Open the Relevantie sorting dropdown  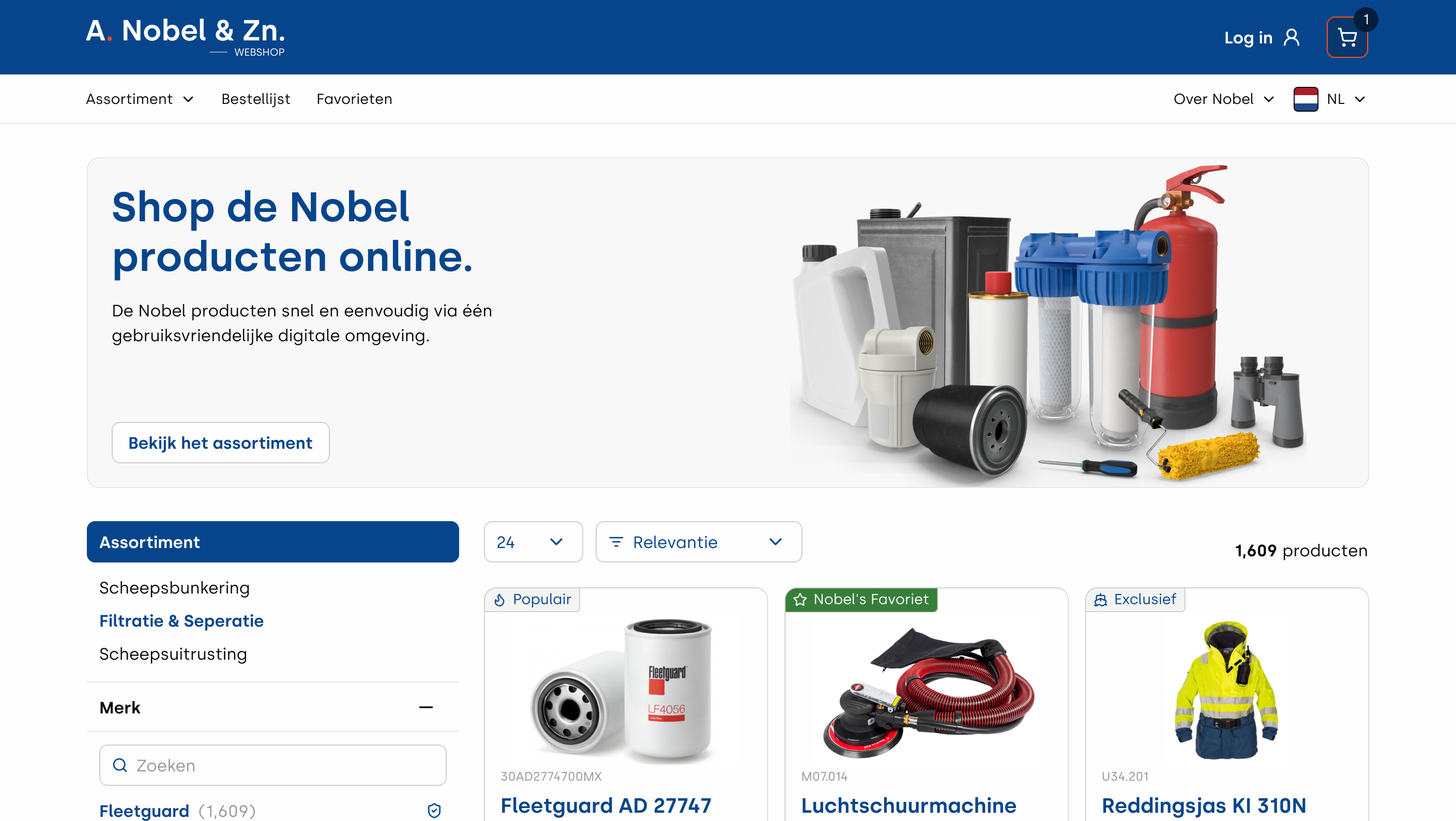[699, 542]
